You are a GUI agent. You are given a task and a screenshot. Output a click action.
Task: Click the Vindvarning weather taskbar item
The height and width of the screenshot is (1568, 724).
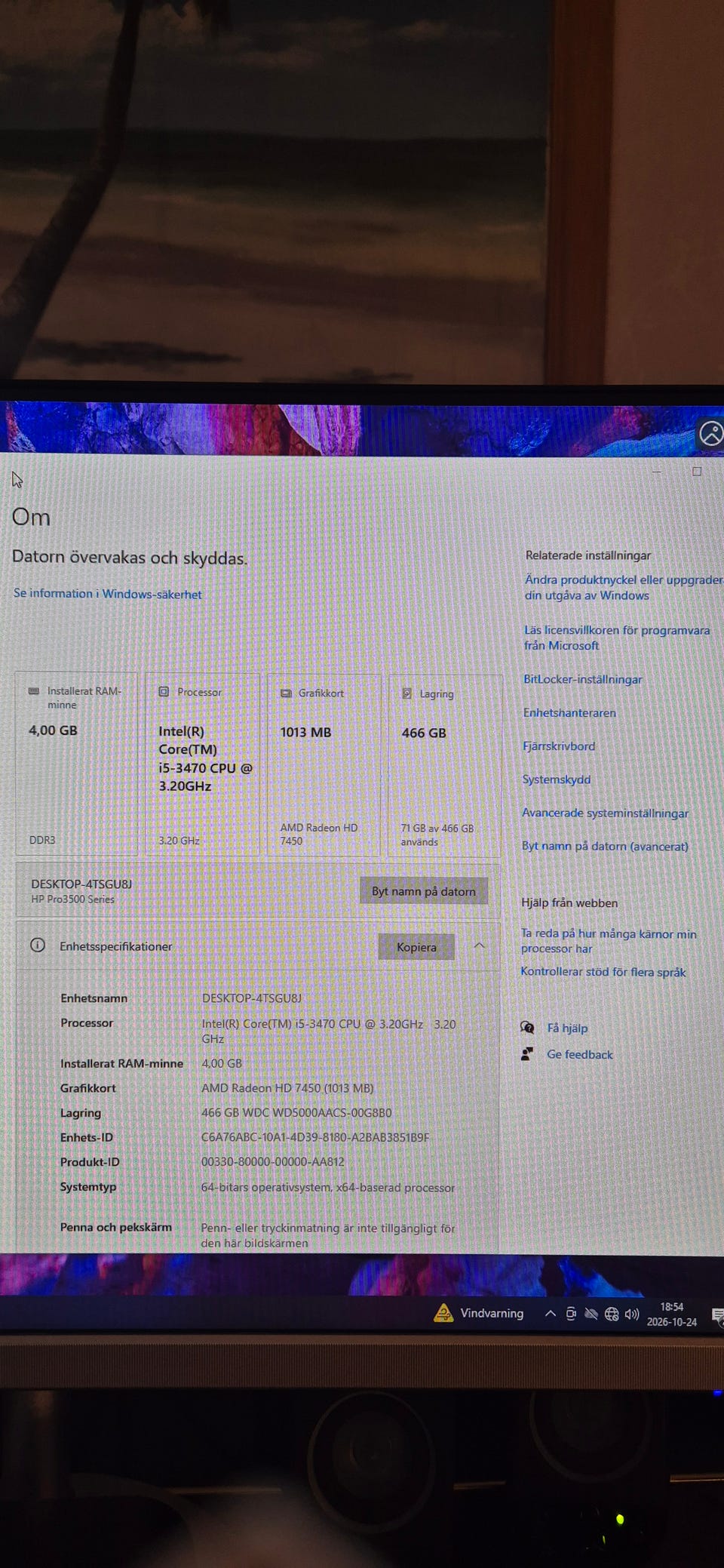point(479,1313)
